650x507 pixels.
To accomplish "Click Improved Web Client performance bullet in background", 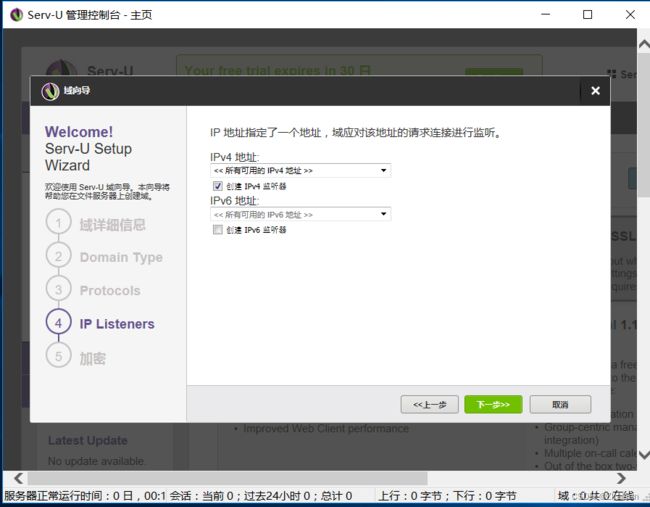I will point(326,428).
